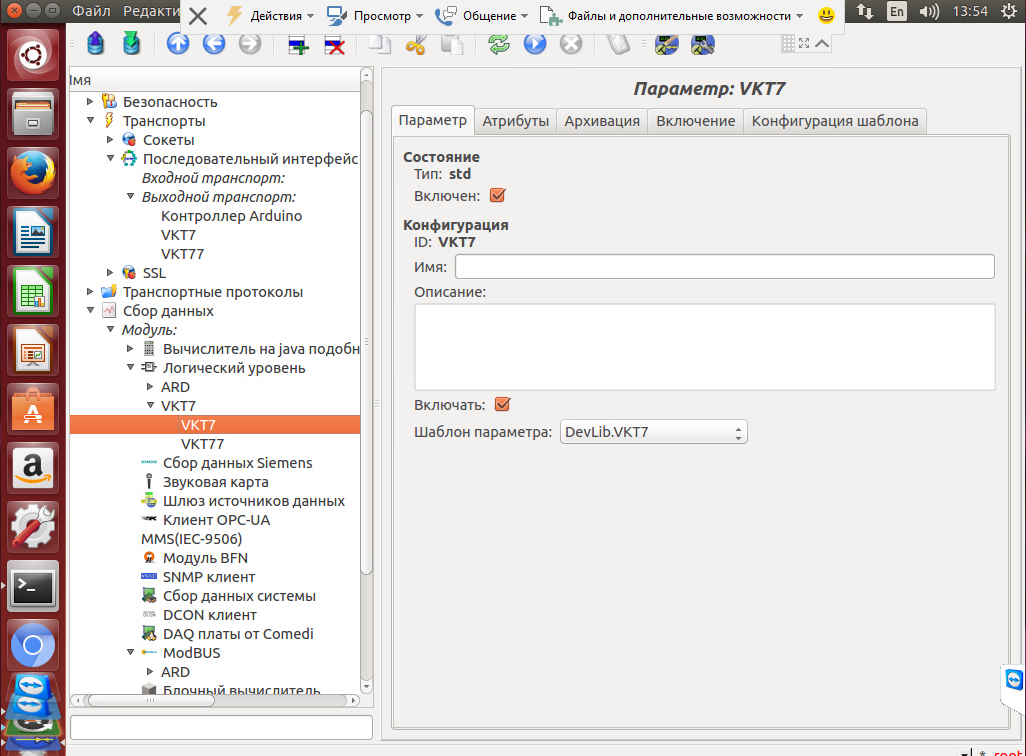Click the load from database toolbar icon

pos(94,44)
